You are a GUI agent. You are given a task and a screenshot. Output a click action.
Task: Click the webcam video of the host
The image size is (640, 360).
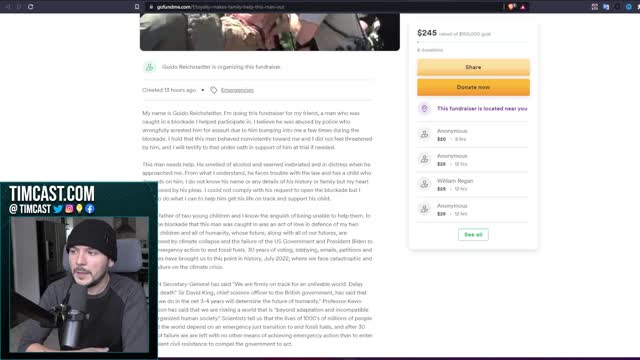[x=79, y=284]
